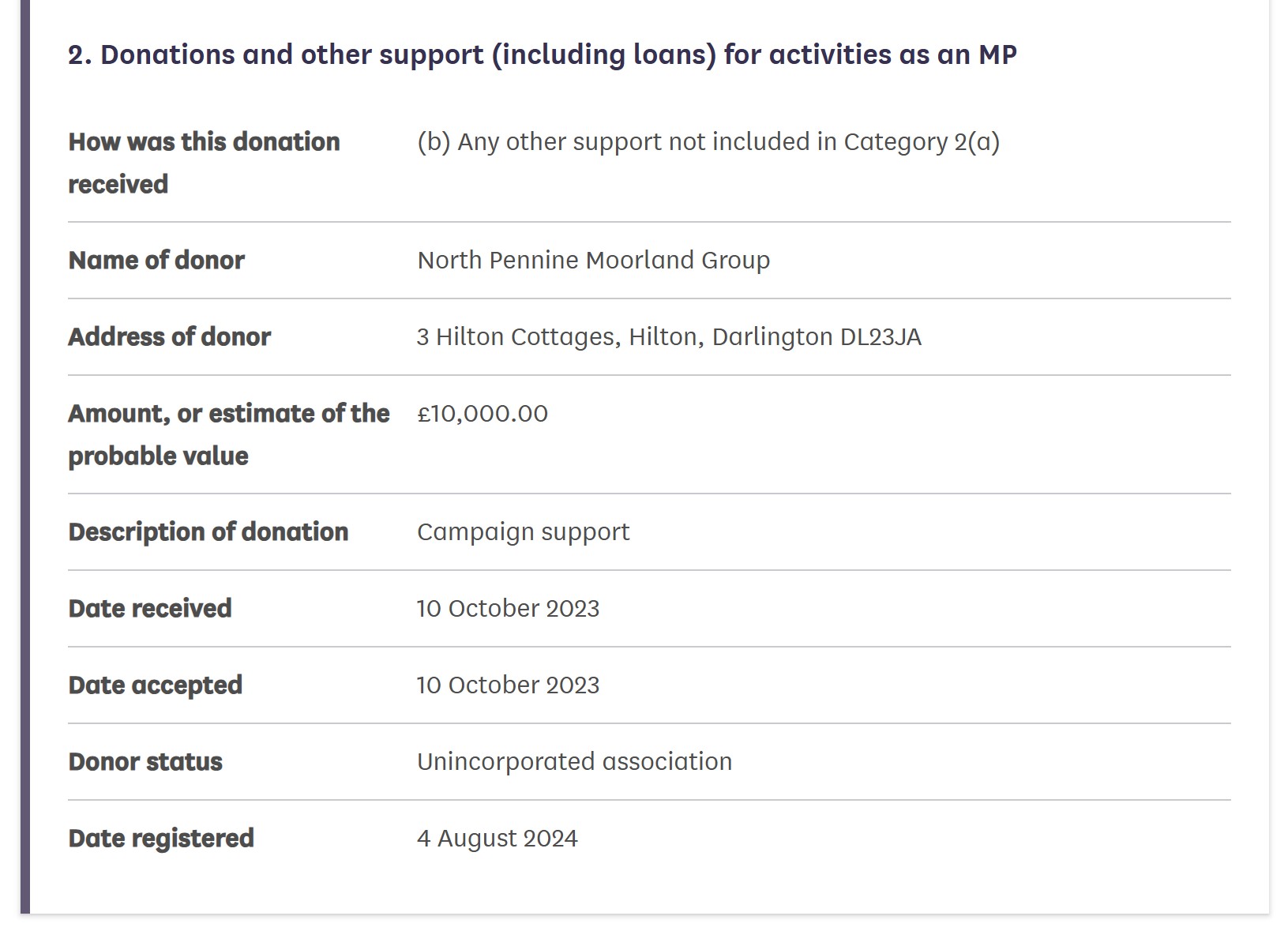Click the "Campaign support" description text
Image resolution: width=1288 pixels, height=931 pixels.
click(523, 531)
